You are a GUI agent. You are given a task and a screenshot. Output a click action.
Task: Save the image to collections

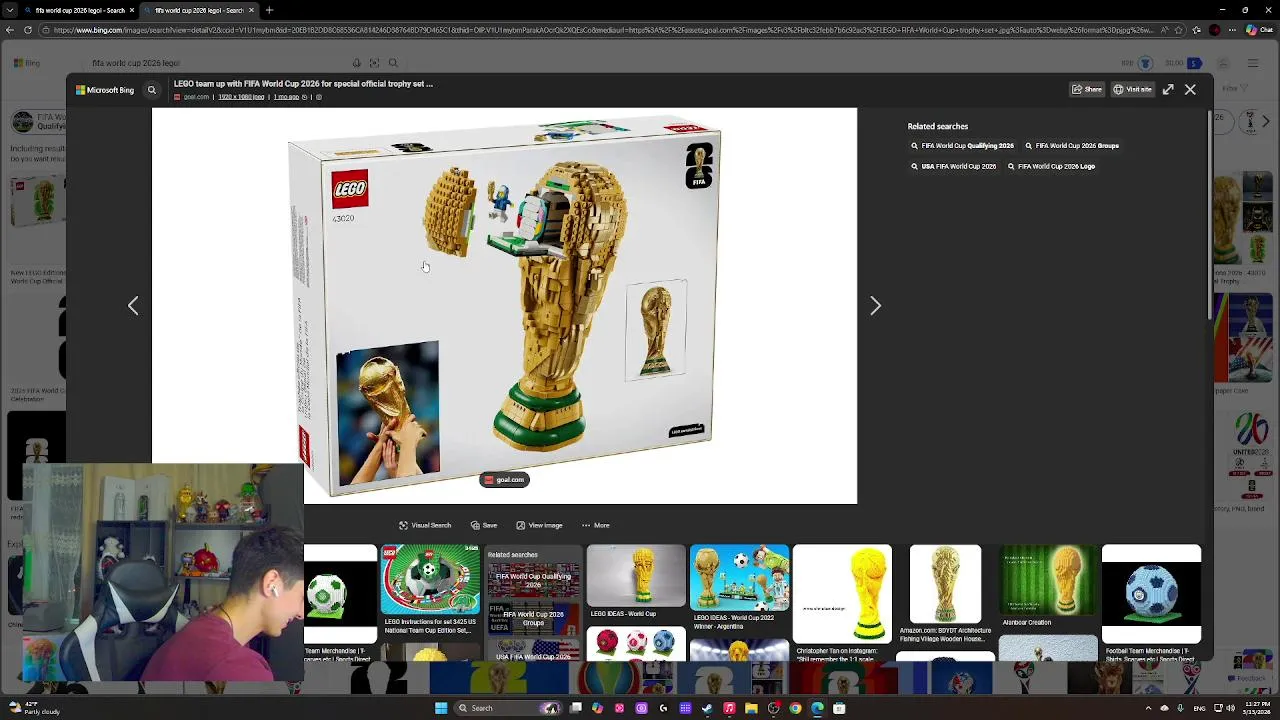484,525
